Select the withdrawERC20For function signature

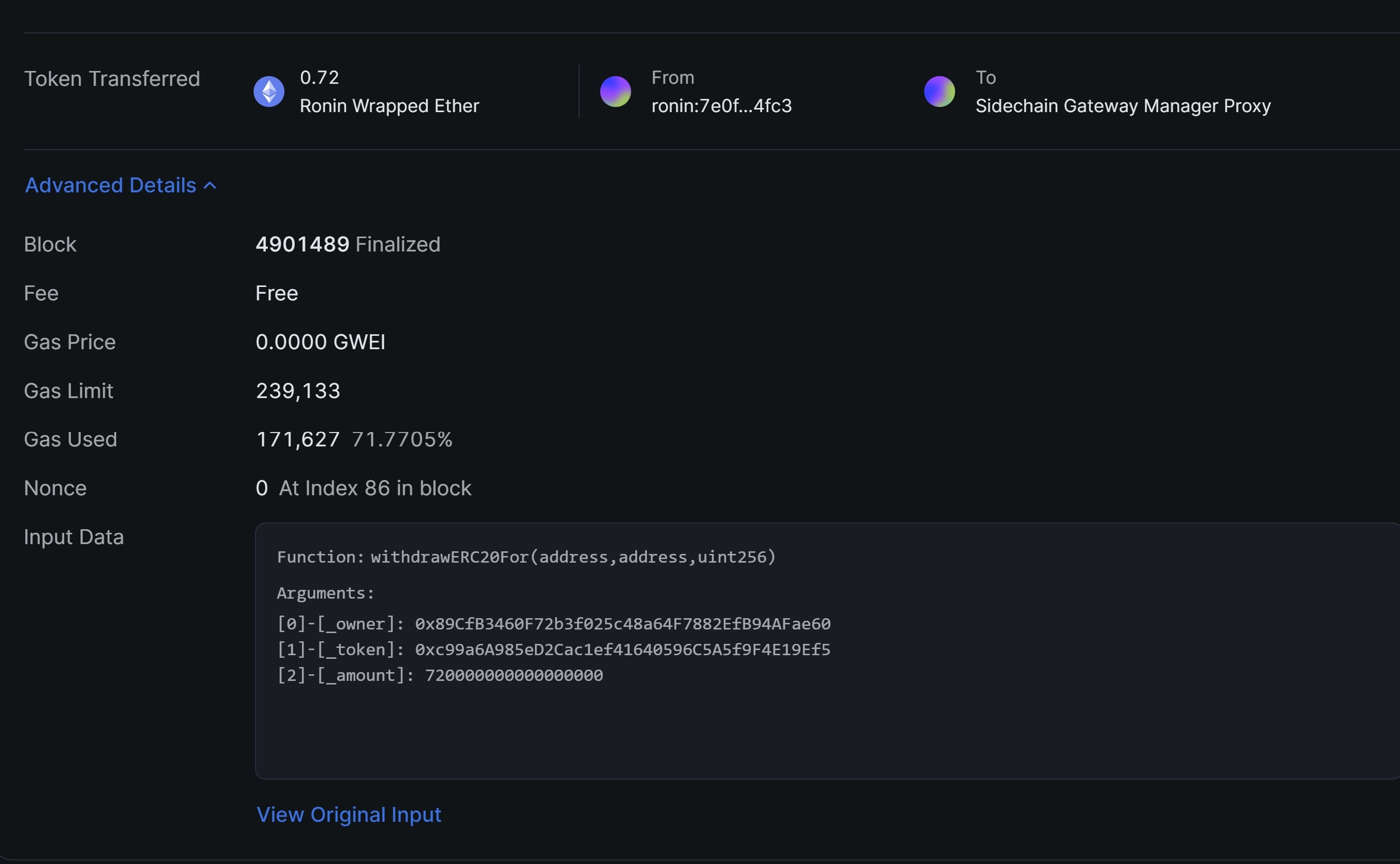(x=573, y=557)
